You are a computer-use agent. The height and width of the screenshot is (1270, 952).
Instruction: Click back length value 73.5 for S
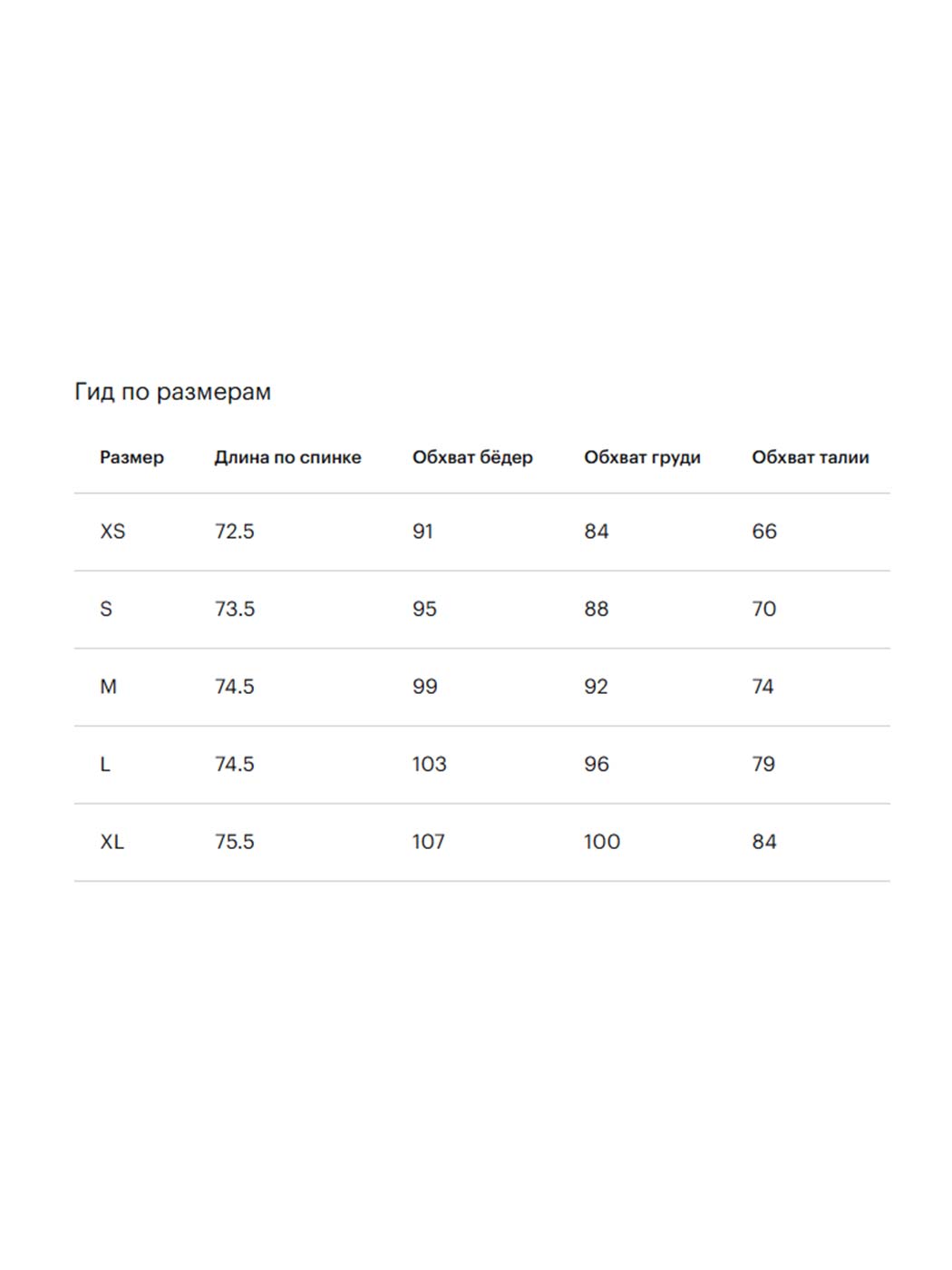(234, 609)
